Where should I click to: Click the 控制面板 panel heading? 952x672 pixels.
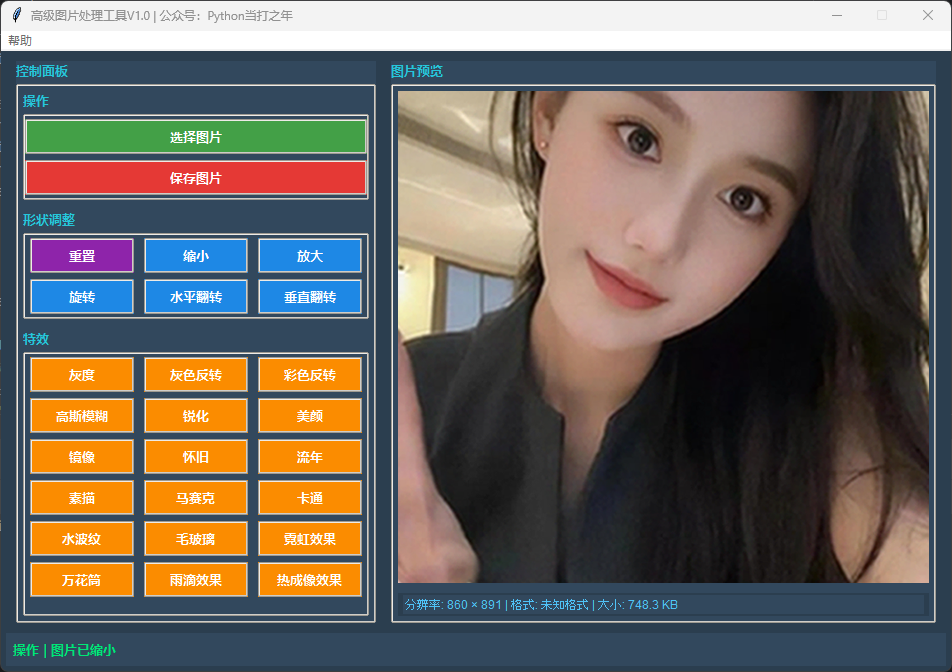[x=42, y=71]
